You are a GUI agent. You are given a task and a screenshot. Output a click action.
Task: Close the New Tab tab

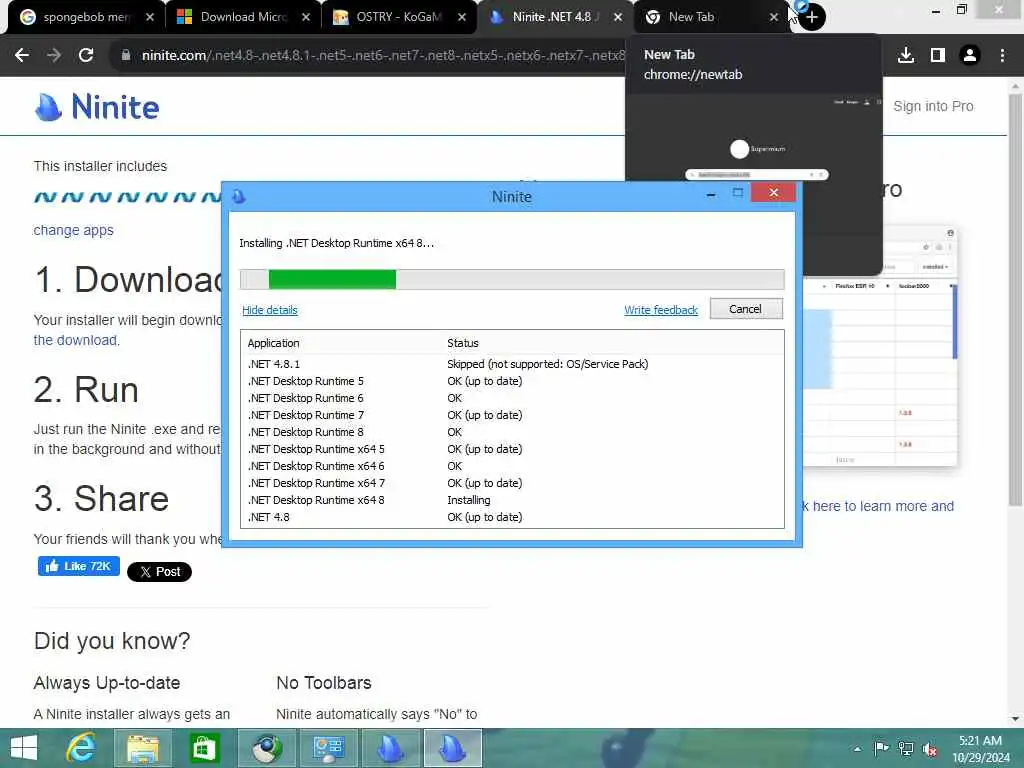[x=774, y=17]
